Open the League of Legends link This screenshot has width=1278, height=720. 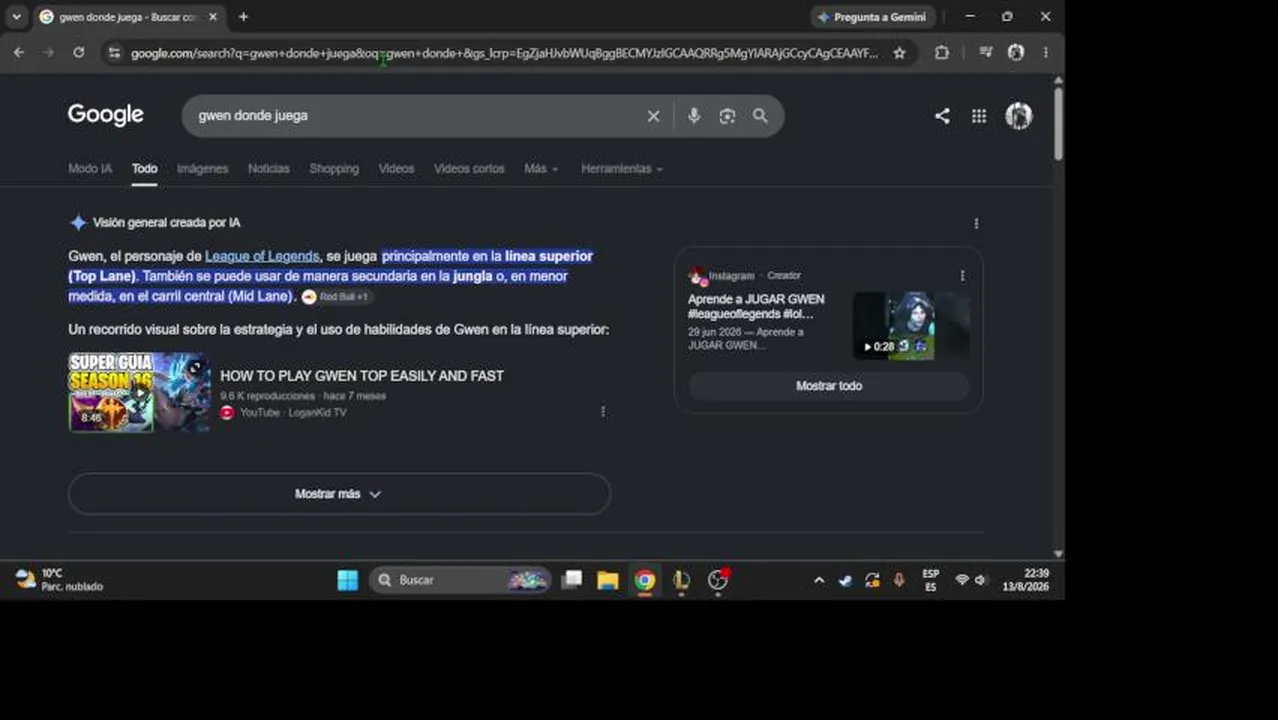262,256
